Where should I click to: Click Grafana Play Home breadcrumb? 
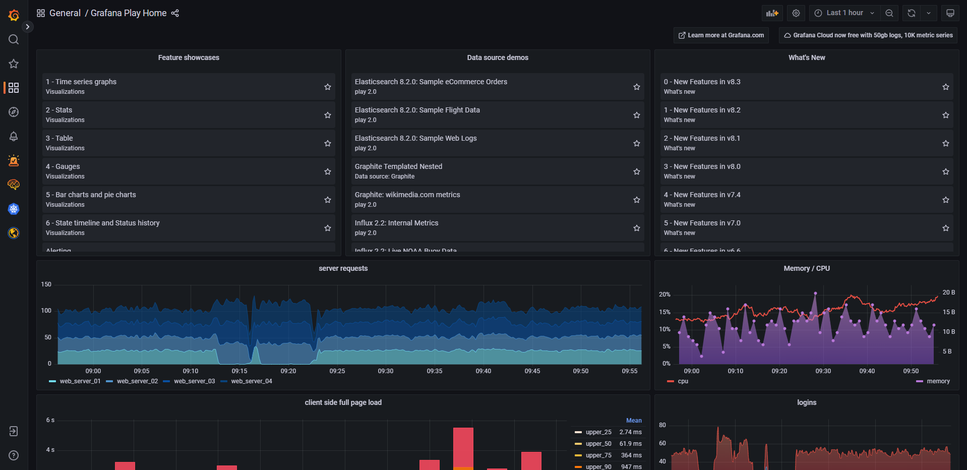[128, 13]
